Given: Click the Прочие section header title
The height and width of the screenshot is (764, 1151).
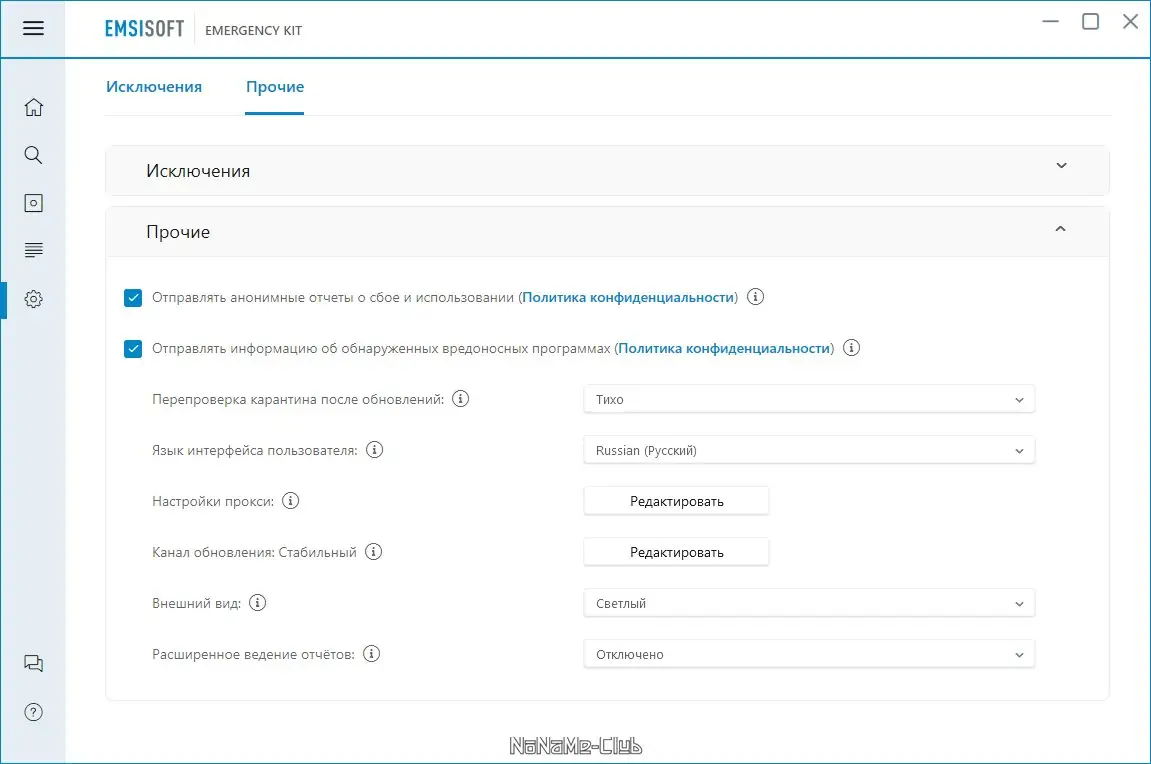Looking at the screenshot, I should click(178, 232).
